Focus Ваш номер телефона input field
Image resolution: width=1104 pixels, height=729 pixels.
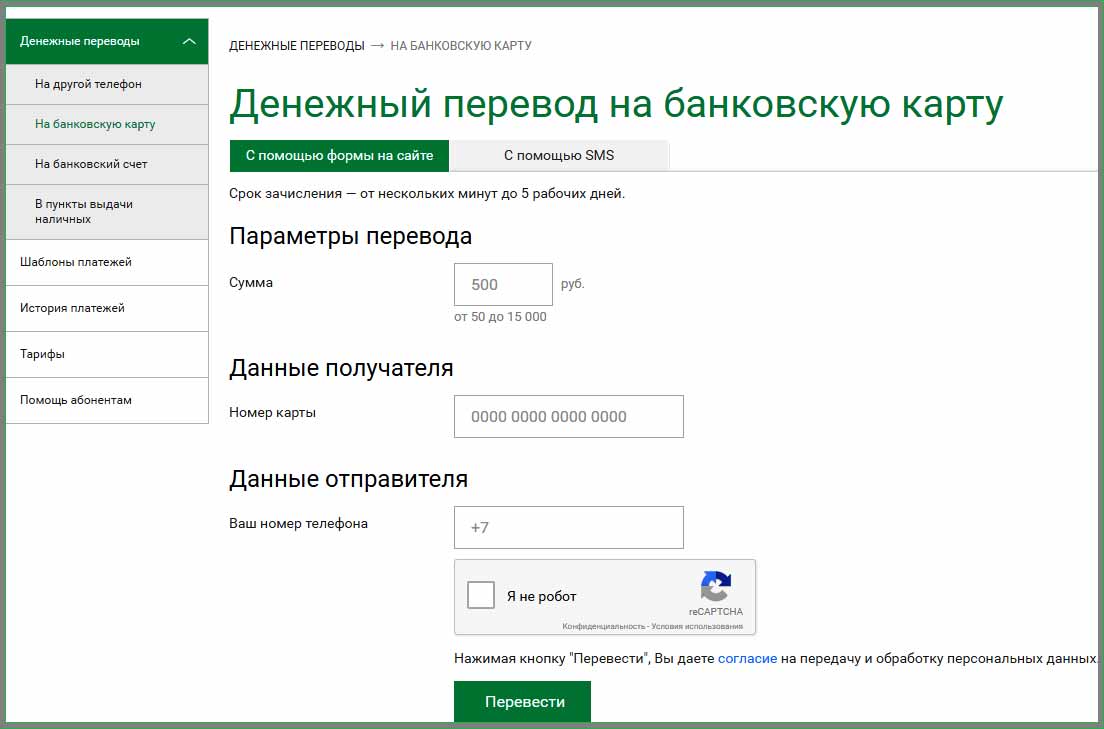pos(569,528)
